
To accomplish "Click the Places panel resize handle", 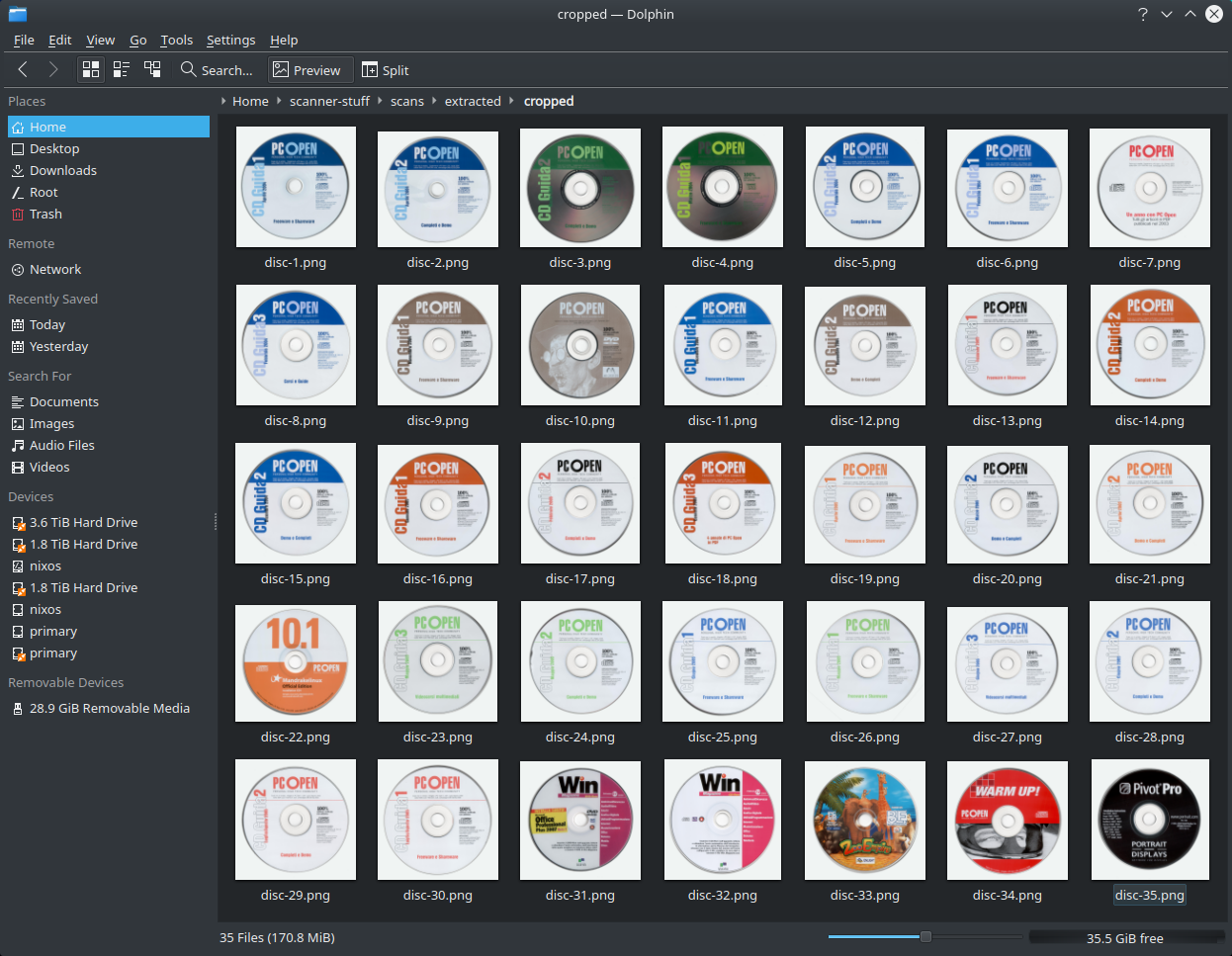I will (215, 522).
